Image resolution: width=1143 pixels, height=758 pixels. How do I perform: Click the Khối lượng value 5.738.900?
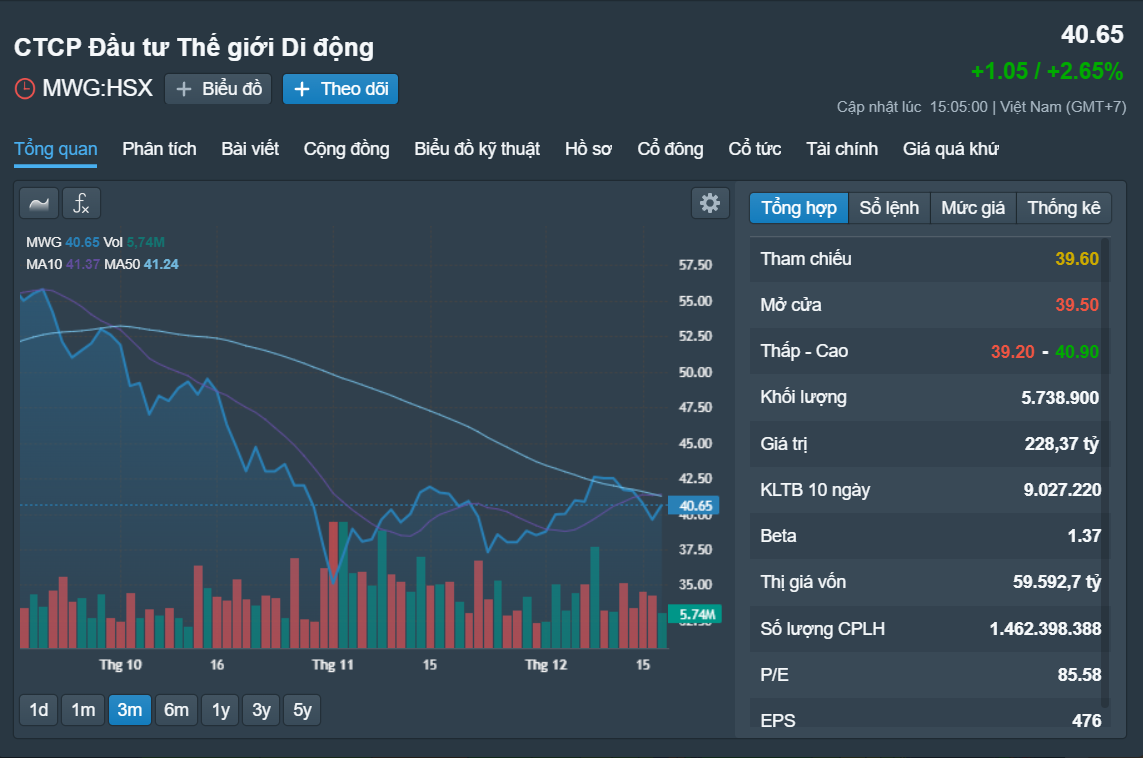pyautogui.click(x=1060, y=397)
